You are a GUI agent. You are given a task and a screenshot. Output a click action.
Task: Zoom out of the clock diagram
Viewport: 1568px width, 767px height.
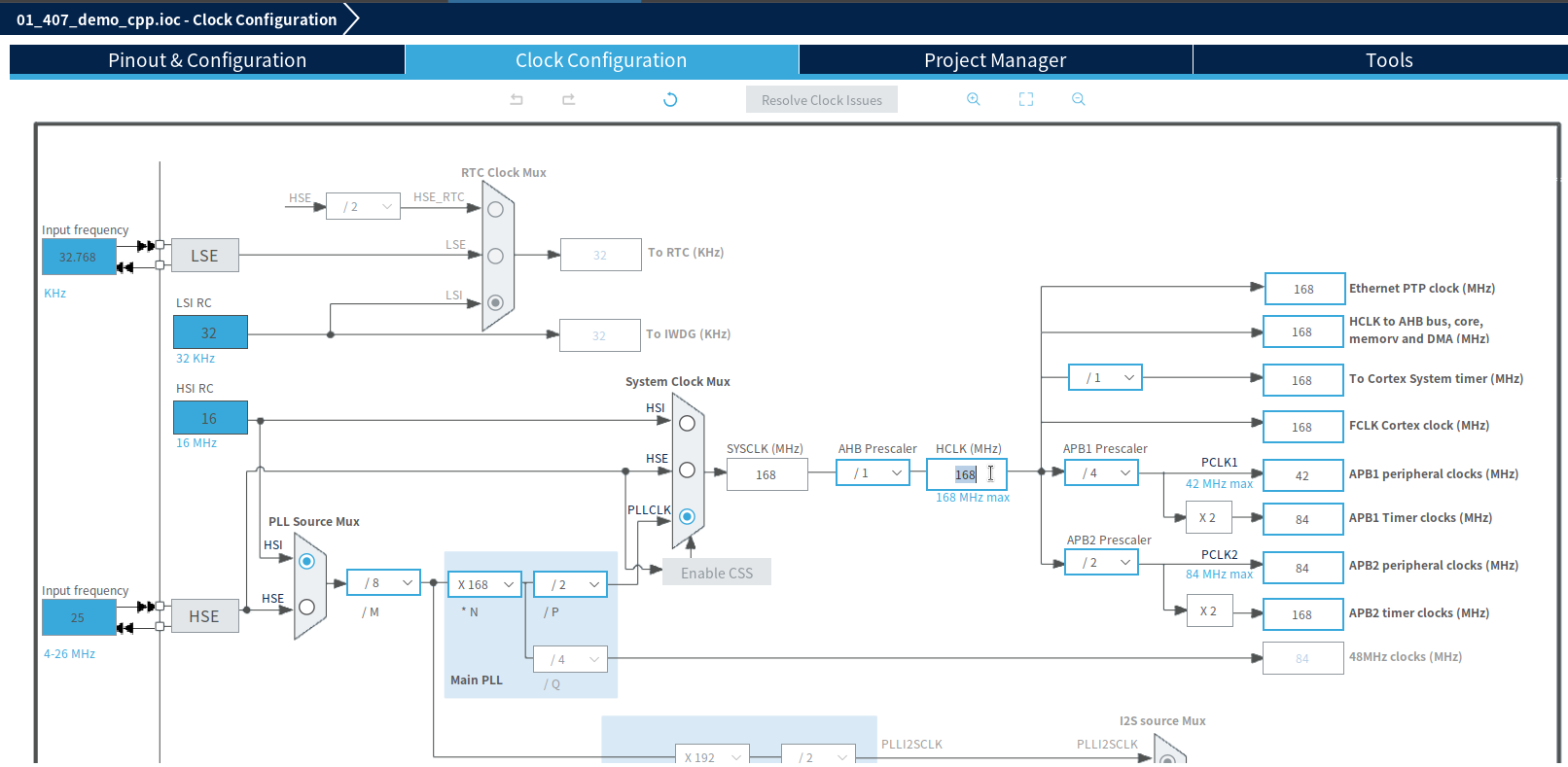(1078, 99)
